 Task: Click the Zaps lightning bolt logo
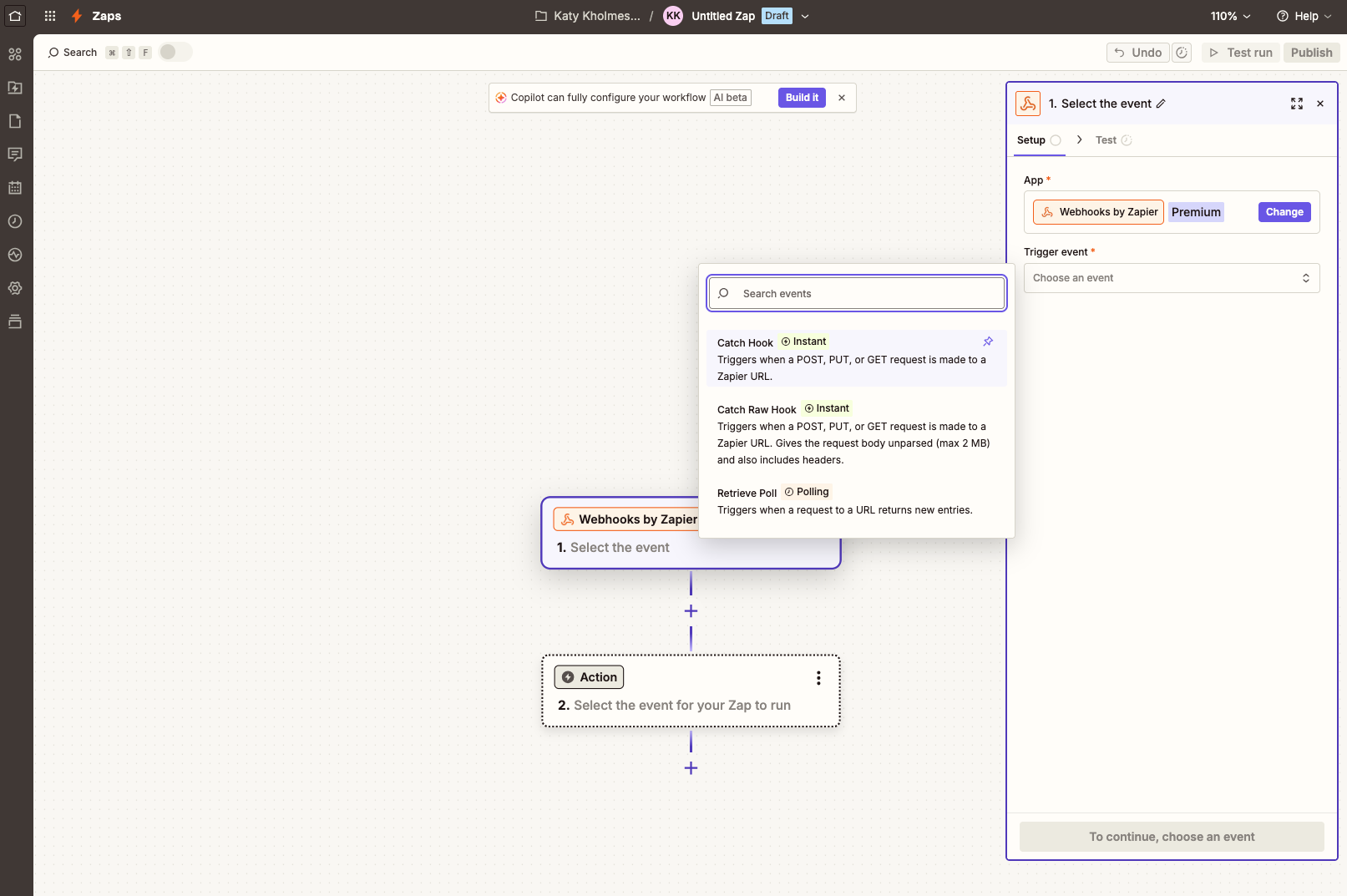[x=77, y=16]
